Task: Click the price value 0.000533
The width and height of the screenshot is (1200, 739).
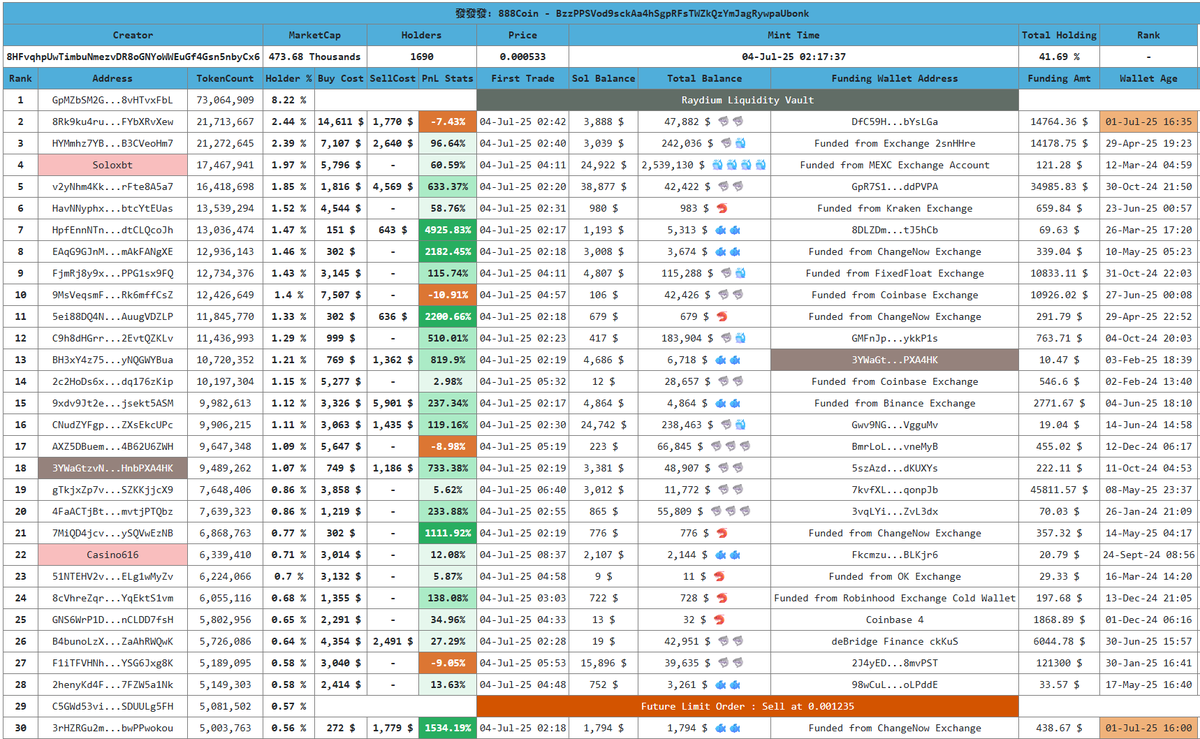Action: coord(523,57)
